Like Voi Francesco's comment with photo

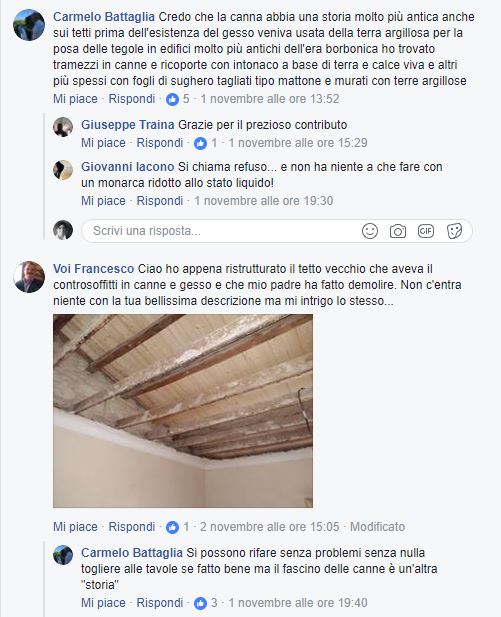tap(75, 526)
